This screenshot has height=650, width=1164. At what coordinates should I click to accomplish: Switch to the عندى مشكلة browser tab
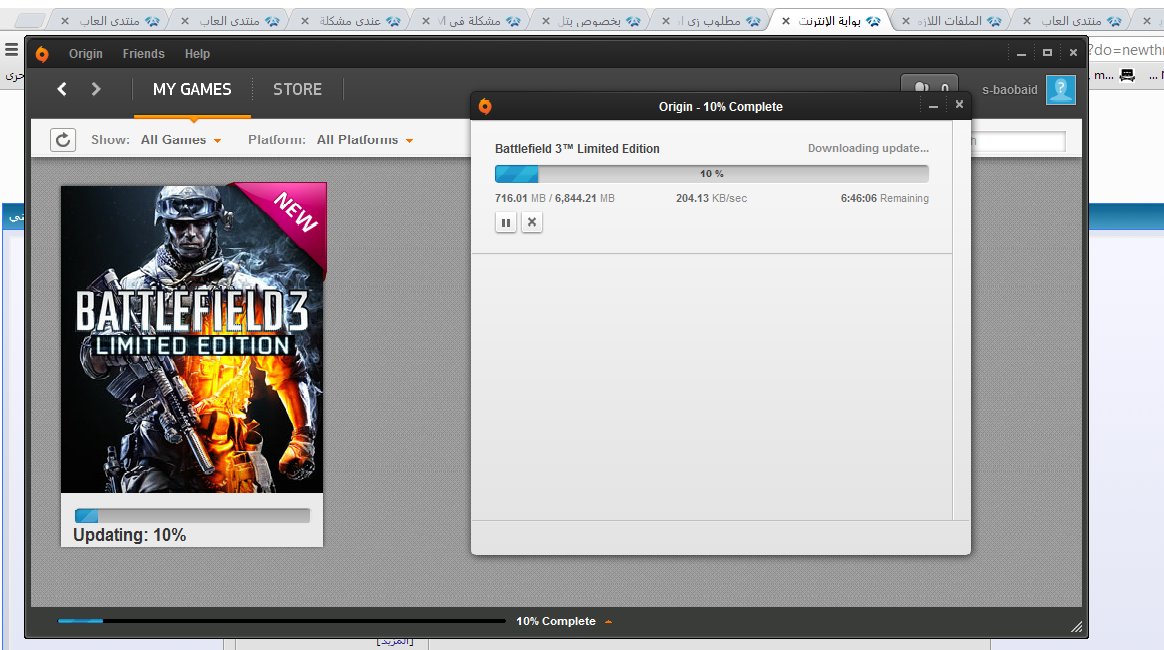coord(350,21)
